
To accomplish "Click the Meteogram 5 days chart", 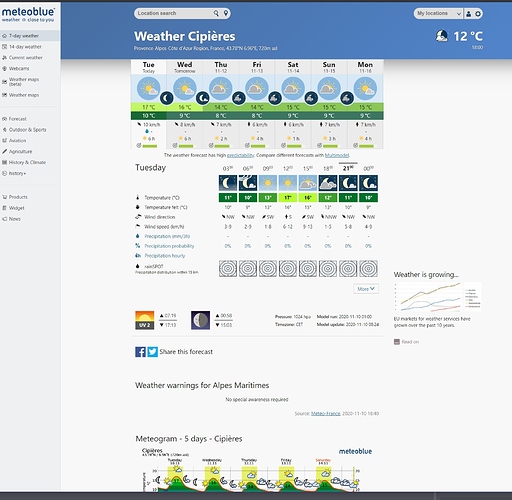I will pos(257,469).
